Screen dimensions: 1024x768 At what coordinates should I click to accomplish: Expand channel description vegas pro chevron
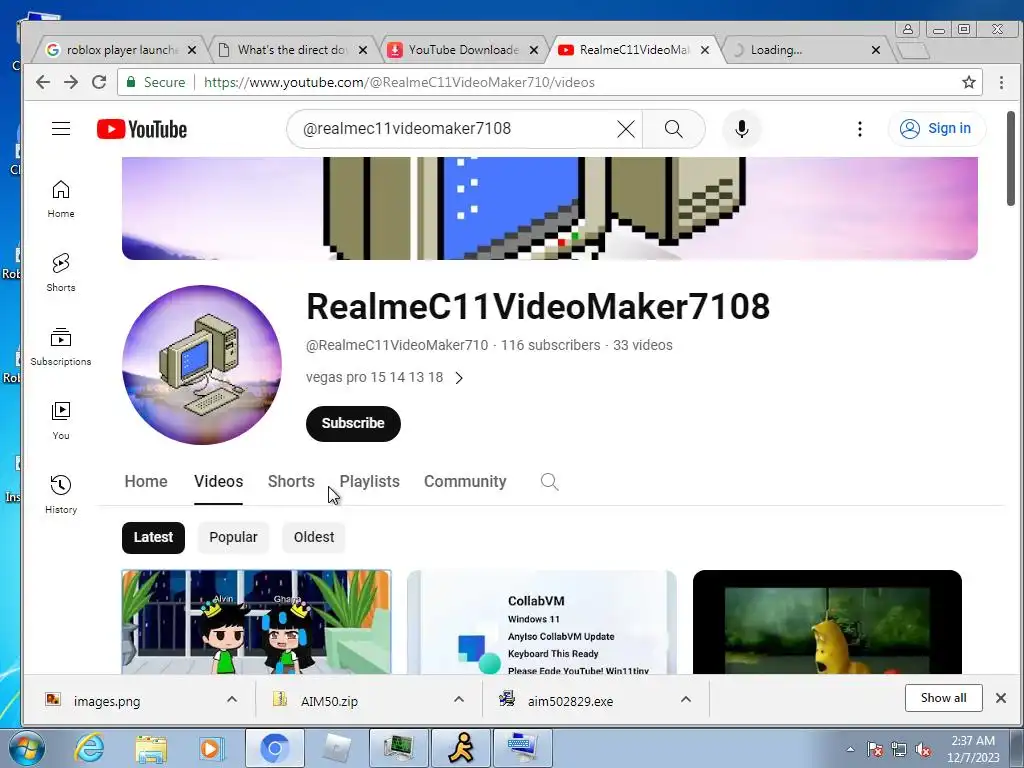459,378
